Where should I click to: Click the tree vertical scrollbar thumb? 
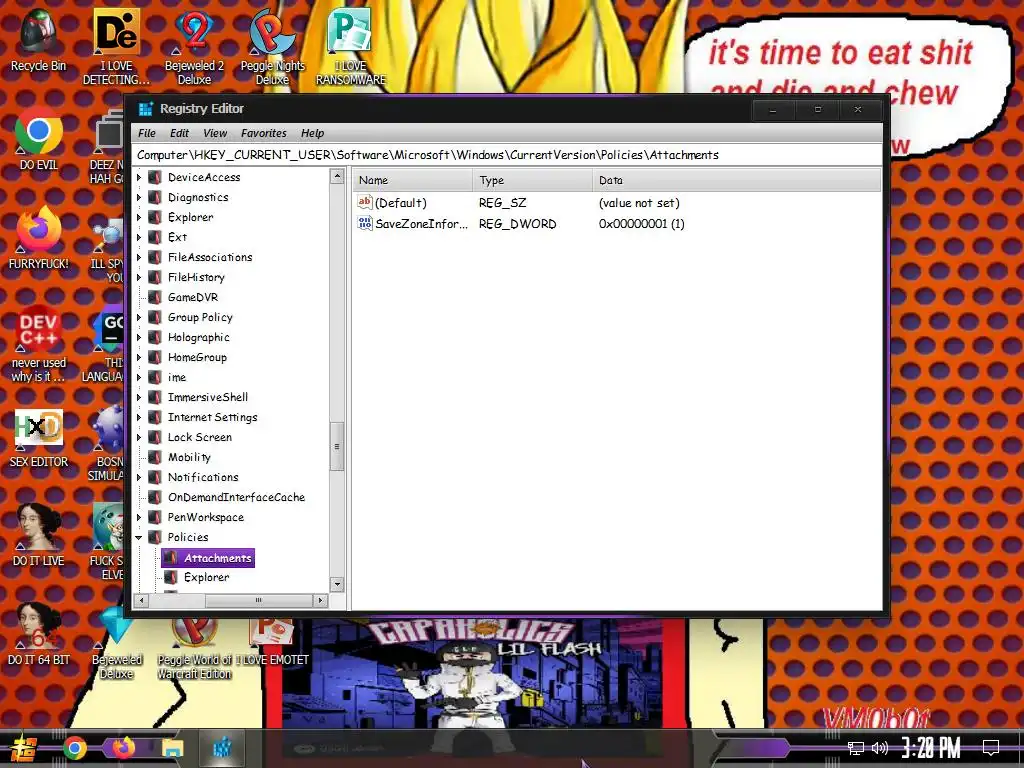(337, 447)
